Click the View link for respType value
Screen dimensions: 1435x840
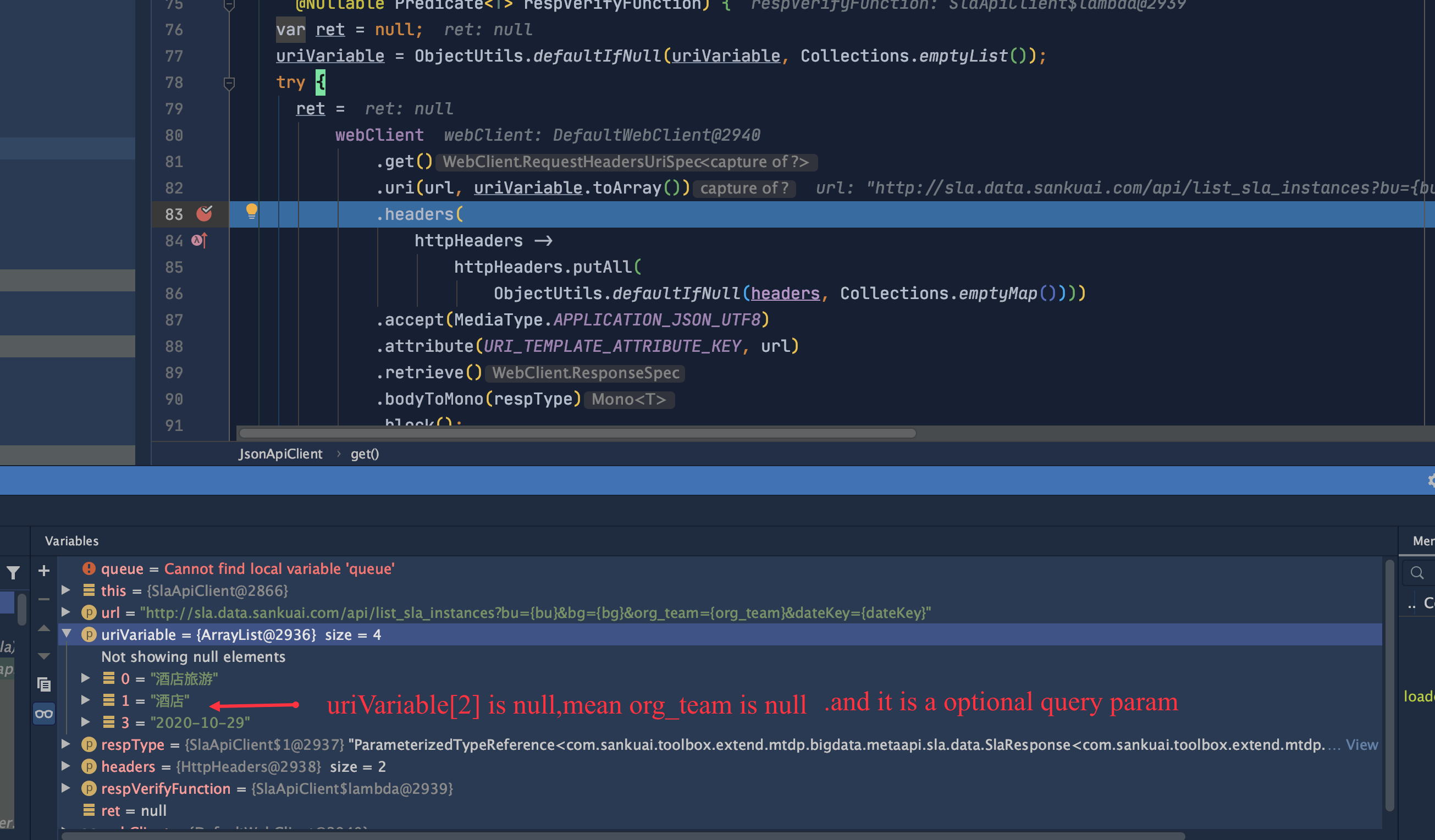pyautogui.click(x=1361, y=744)
